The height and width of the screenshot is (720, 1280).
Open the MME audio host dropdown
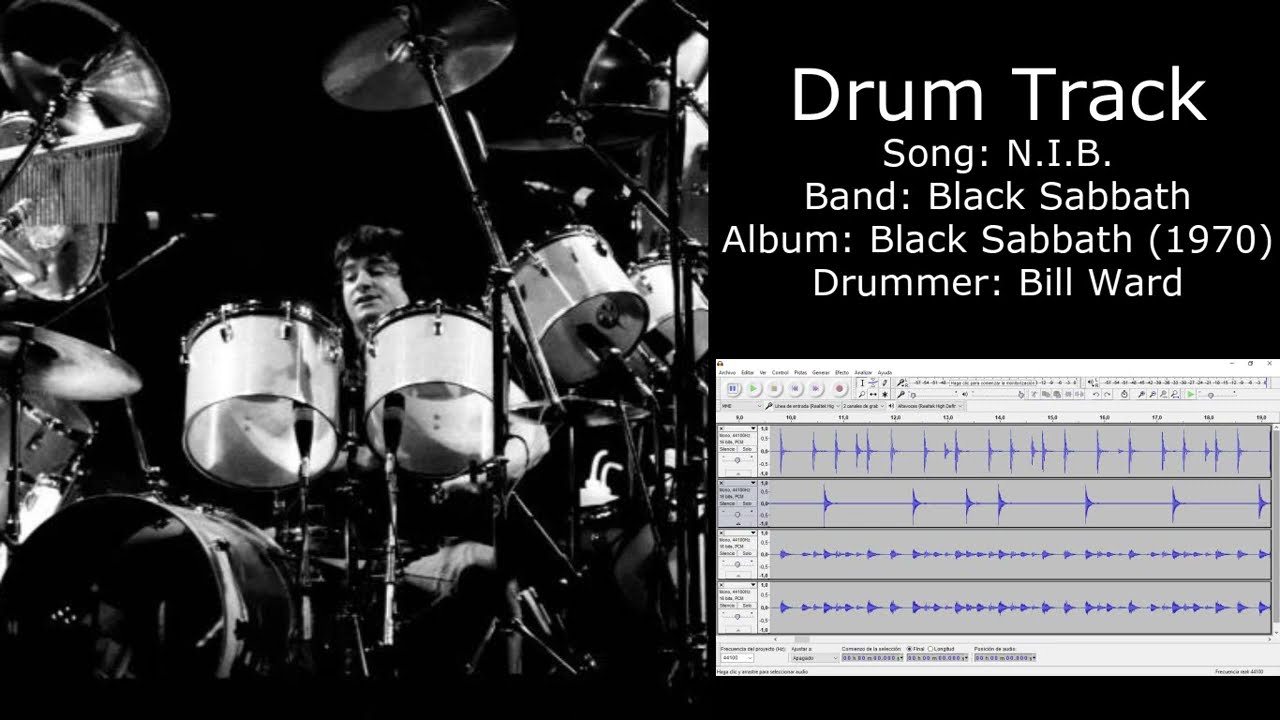pos(741,406)
